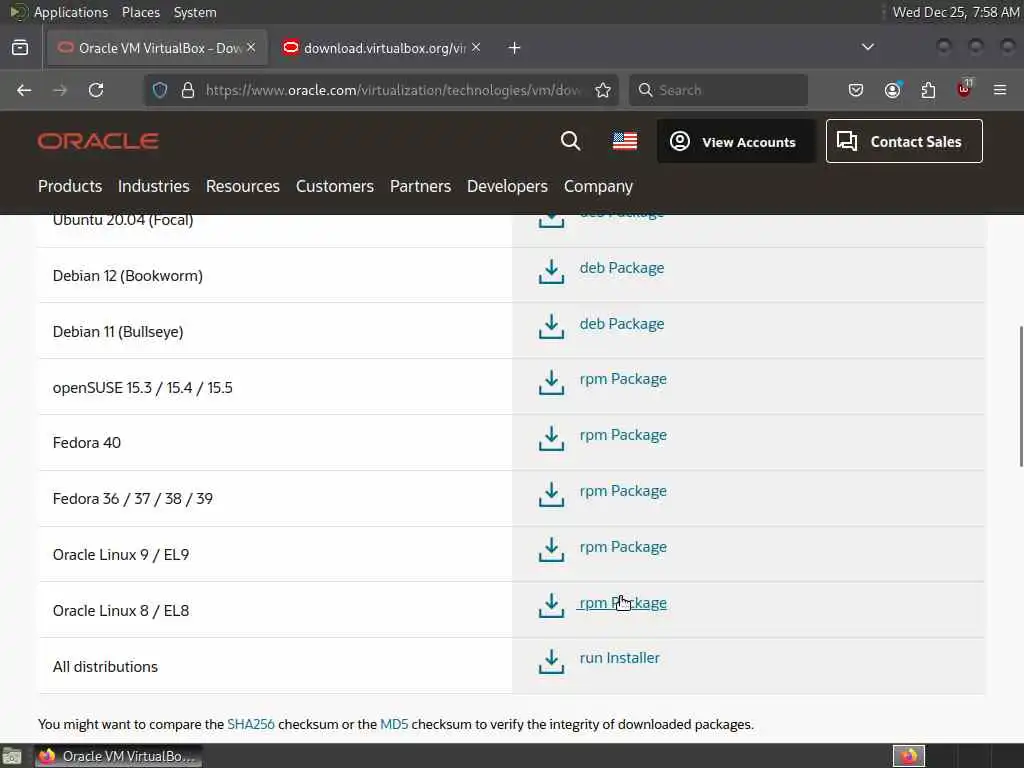Click the download icon for Oracle Linux 8 / EL8
Screen dimensions: 1024x768
(551, 606)
